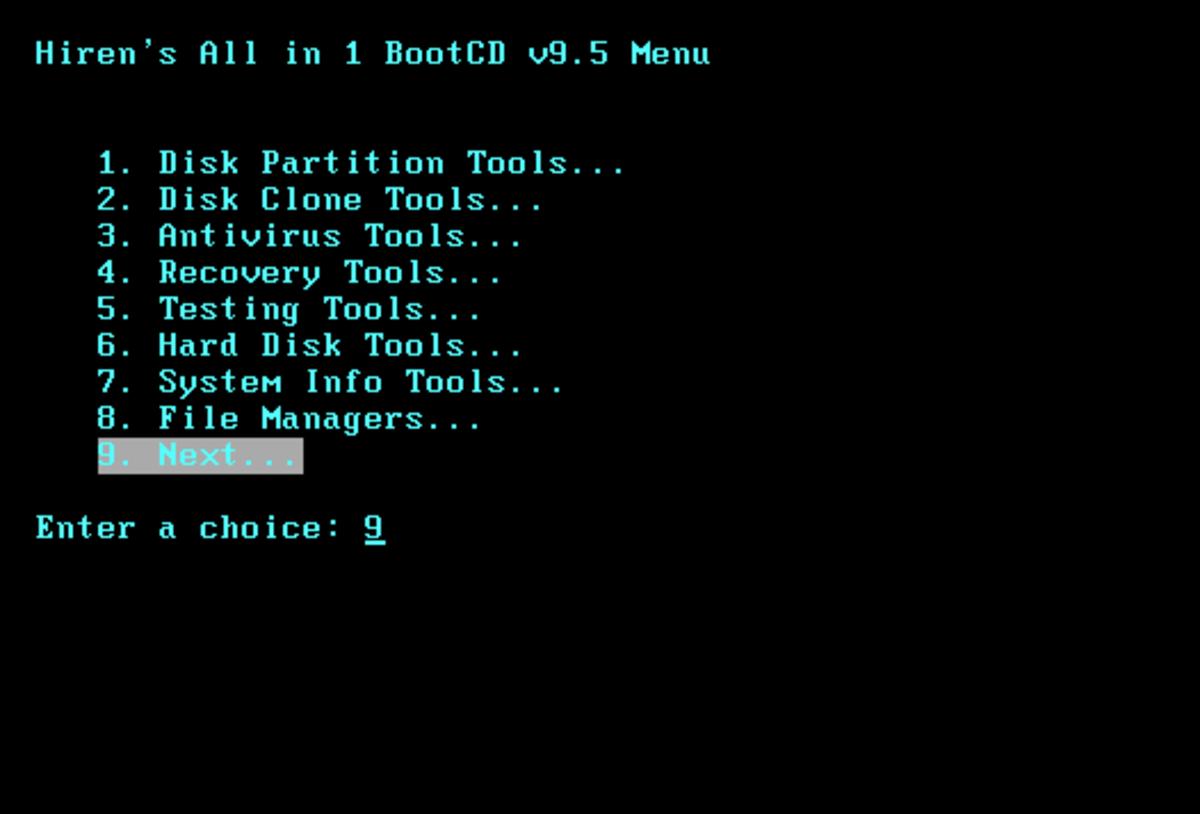Choose Antivirus Tools from the menu

pos(310,236)
